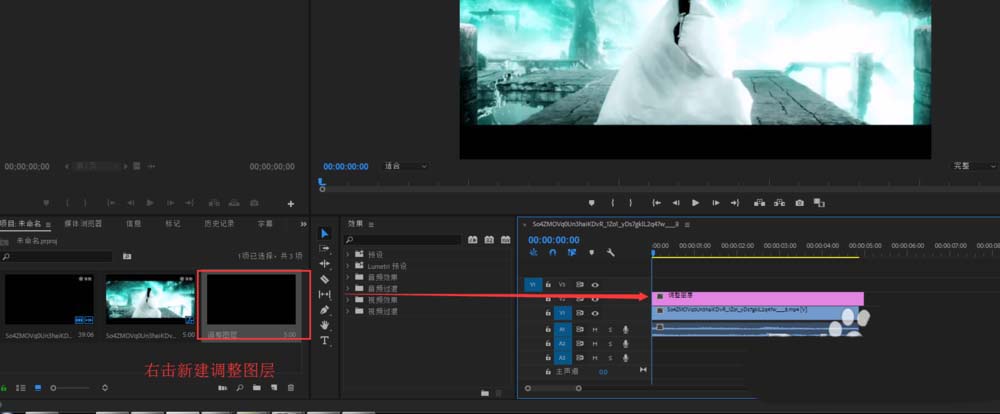Toggle A2 track targeting

click(562, 343)
